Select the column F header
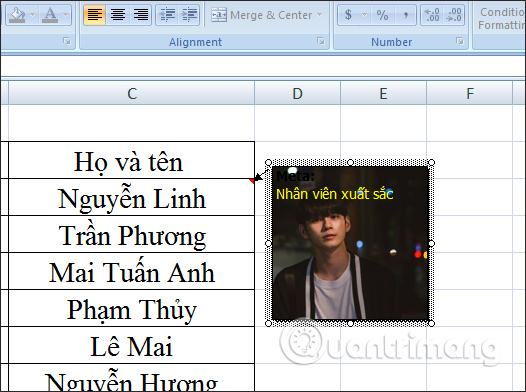This screenshot has height=392, width=526. coord(470,93)
